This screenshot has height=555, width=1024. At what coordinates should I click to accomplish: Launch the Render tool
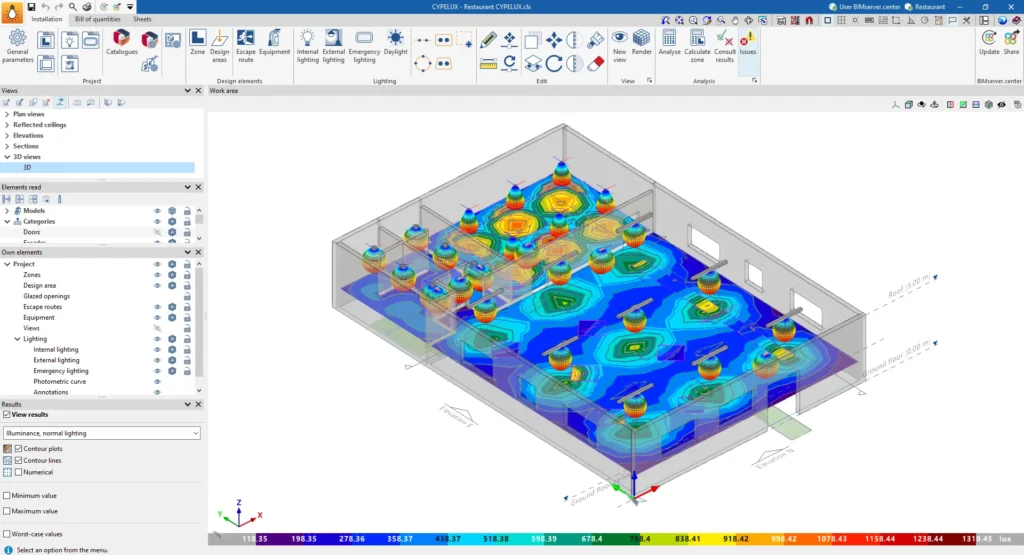point(641,42)
